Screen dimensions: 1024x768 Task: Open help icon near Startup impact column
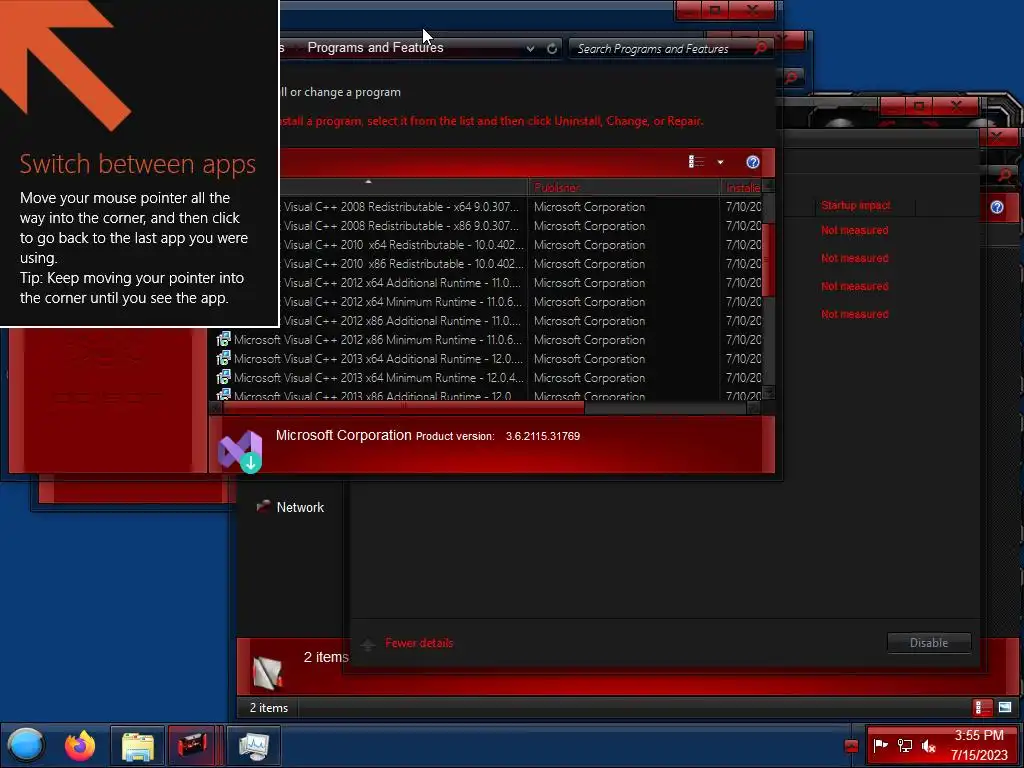coord(997,207)
